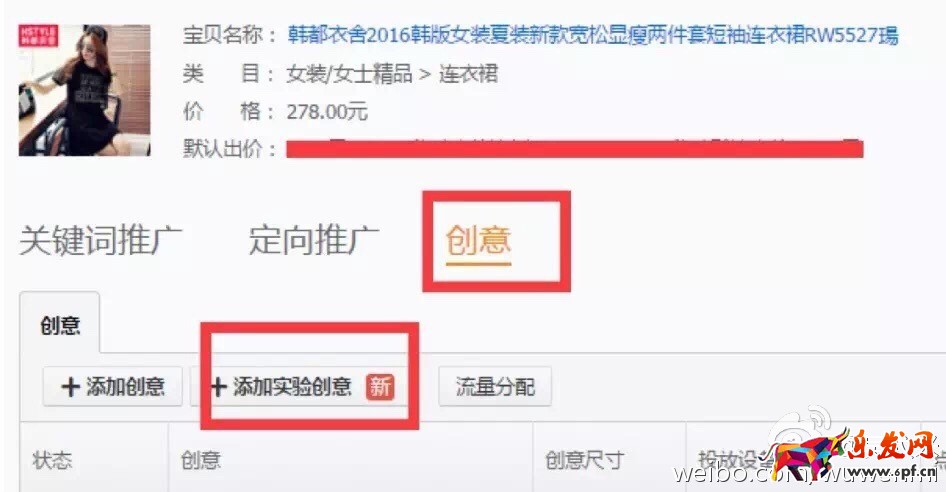Switch to the 关键词推广 tab
This screenshot has width=946, height=492.
click(x=101, y=240)
